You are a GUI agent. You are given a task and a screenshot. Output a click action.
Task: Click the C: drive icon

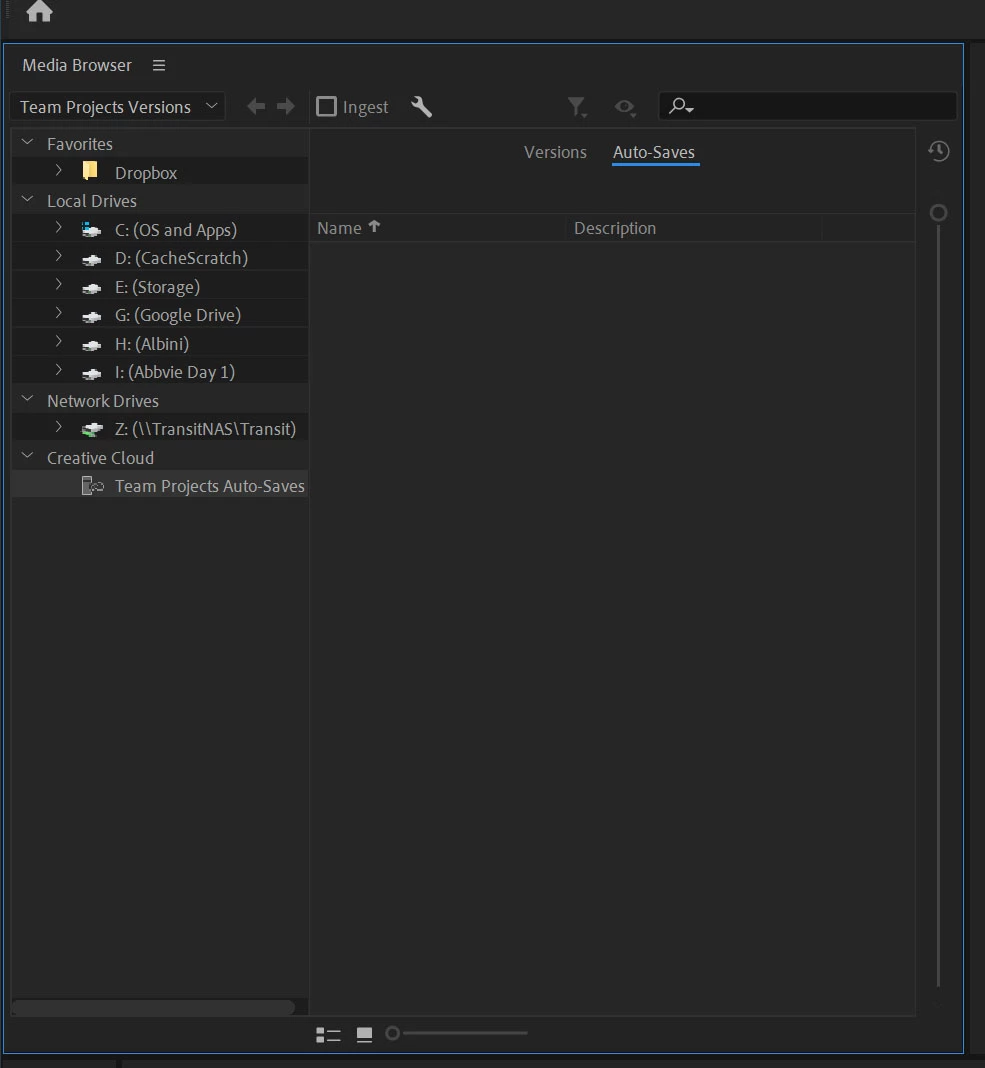coord(91,230)
